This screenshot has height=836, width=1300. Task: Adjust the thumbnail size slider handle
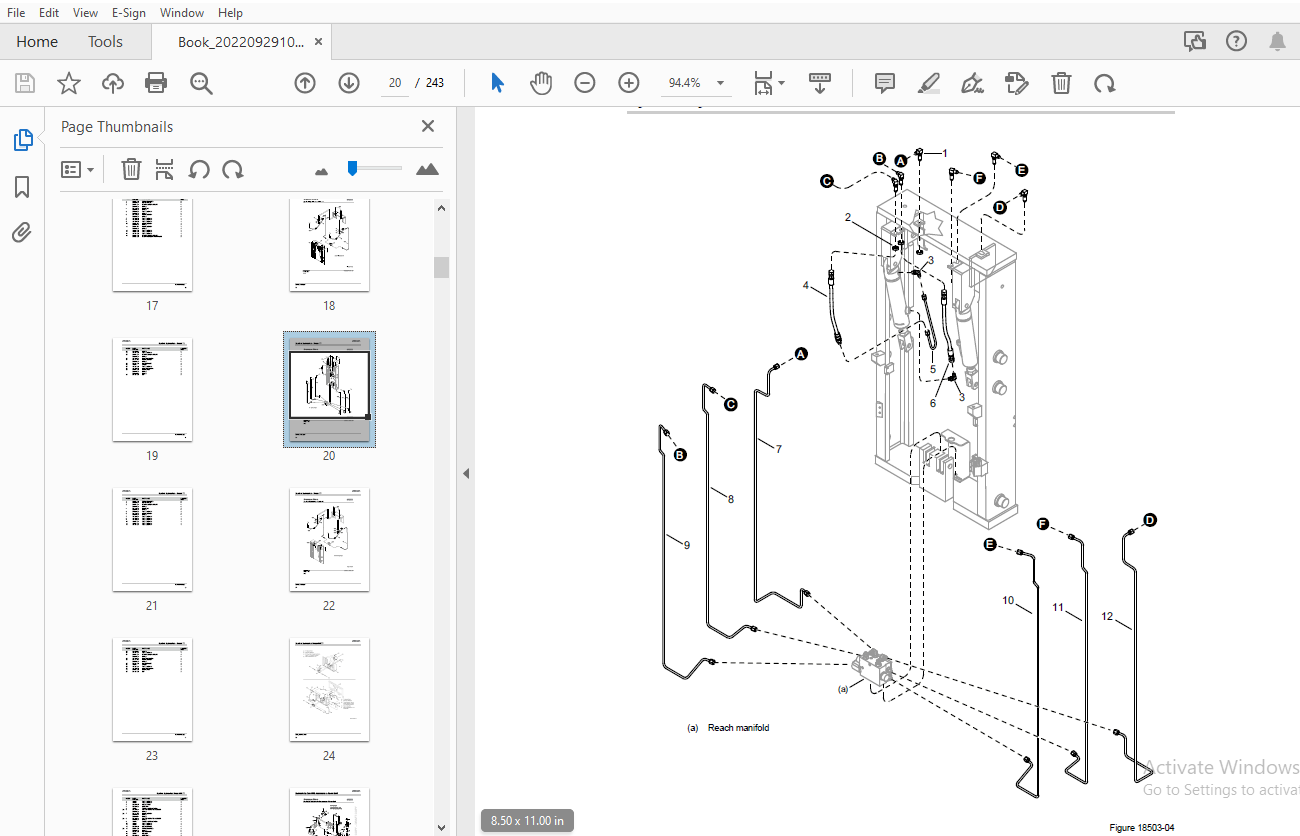click(352, 168)
